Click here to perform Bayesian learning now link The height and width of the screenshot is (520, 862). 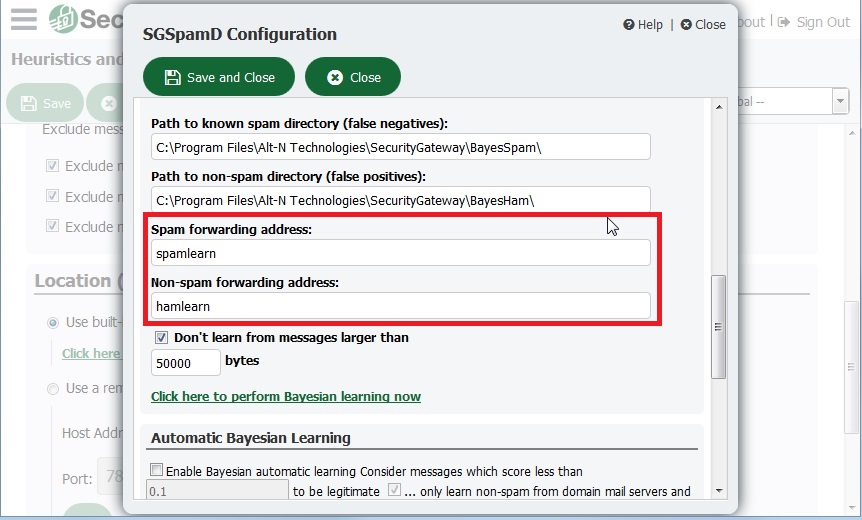(286, 396)
